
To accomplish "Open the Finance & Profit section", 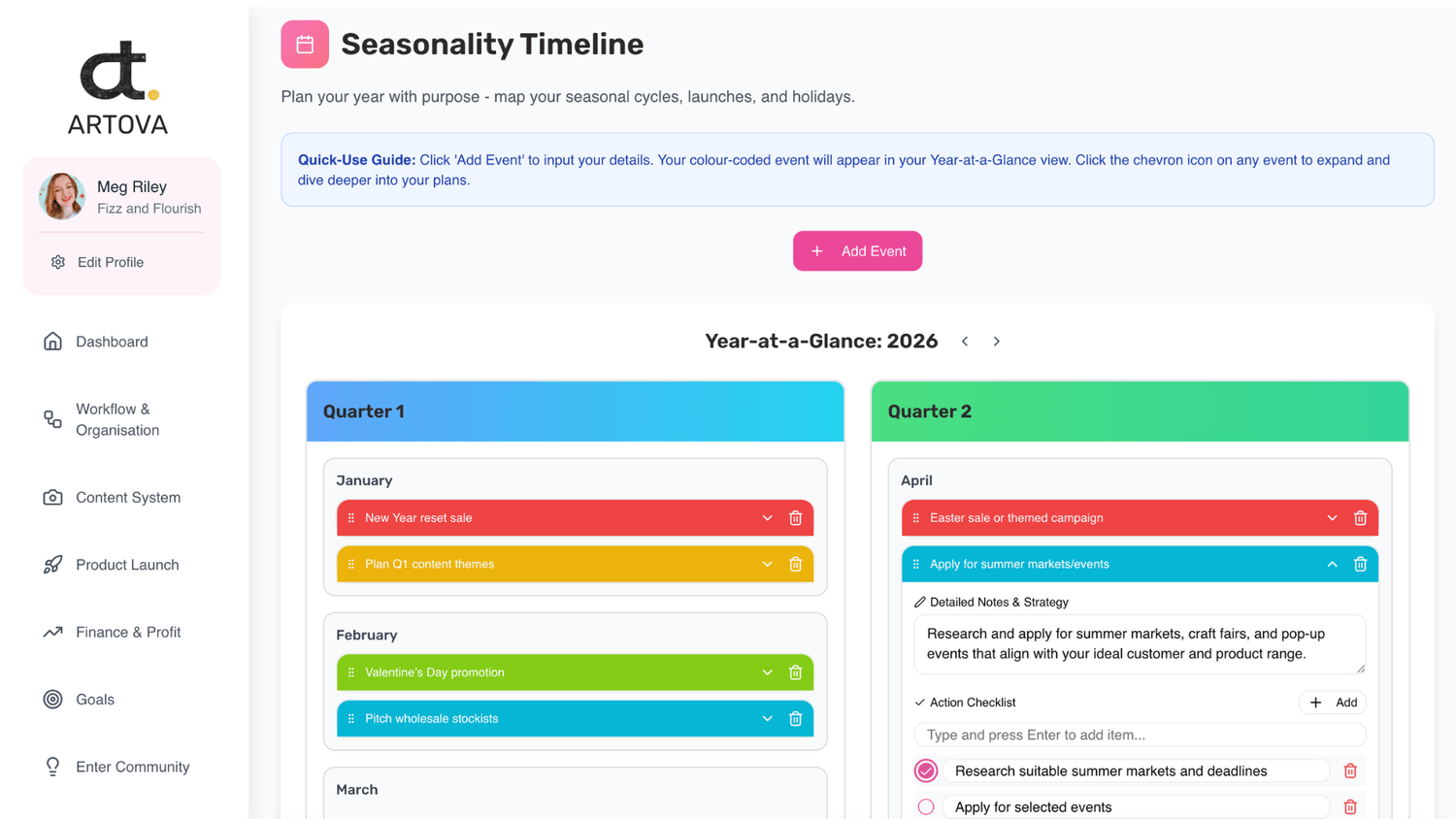I will (128, 633).
